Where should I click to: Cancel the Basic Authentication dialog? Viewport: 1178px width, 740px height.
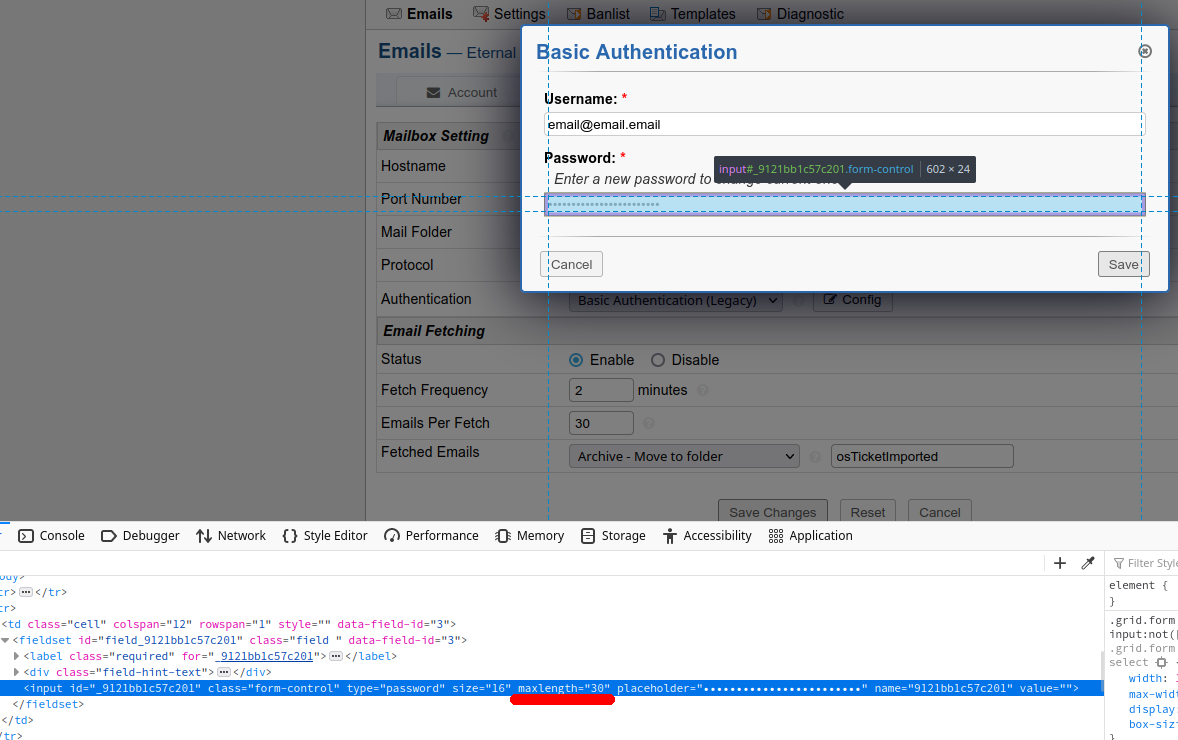(571, 264)
